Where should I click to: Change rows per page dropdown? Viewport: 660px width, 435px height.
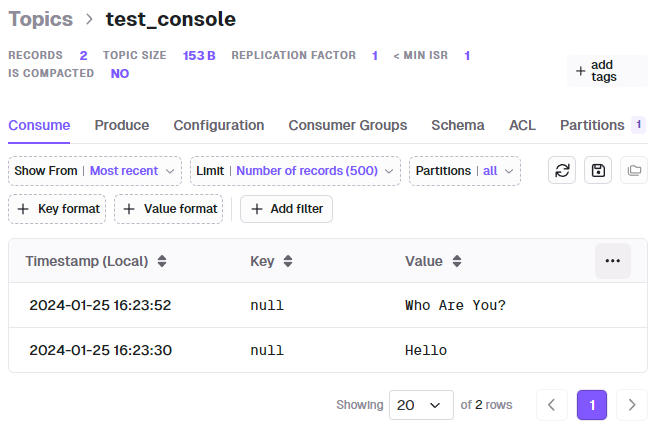click(421, 405)
